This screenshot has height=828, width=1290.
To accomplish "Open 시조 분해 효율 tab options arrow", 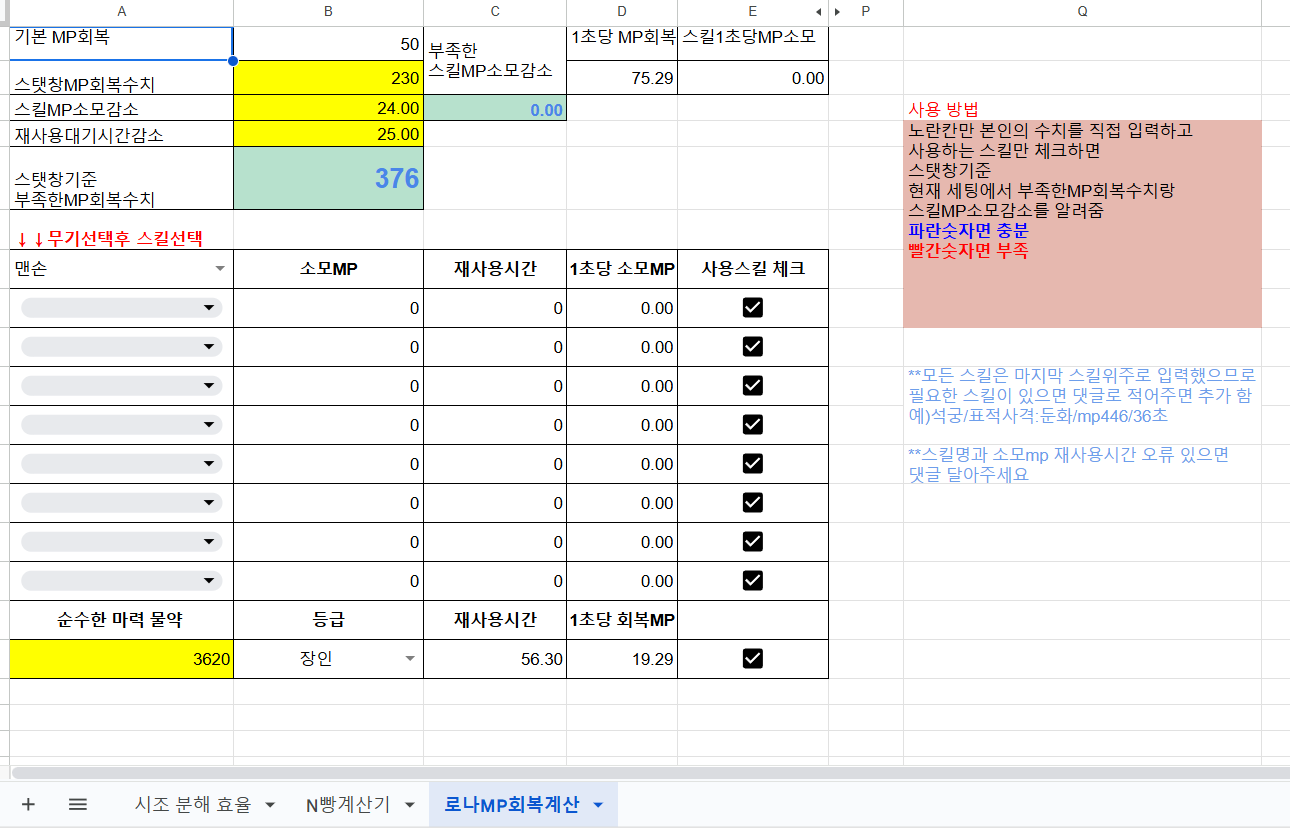I will tap(269, 805).
